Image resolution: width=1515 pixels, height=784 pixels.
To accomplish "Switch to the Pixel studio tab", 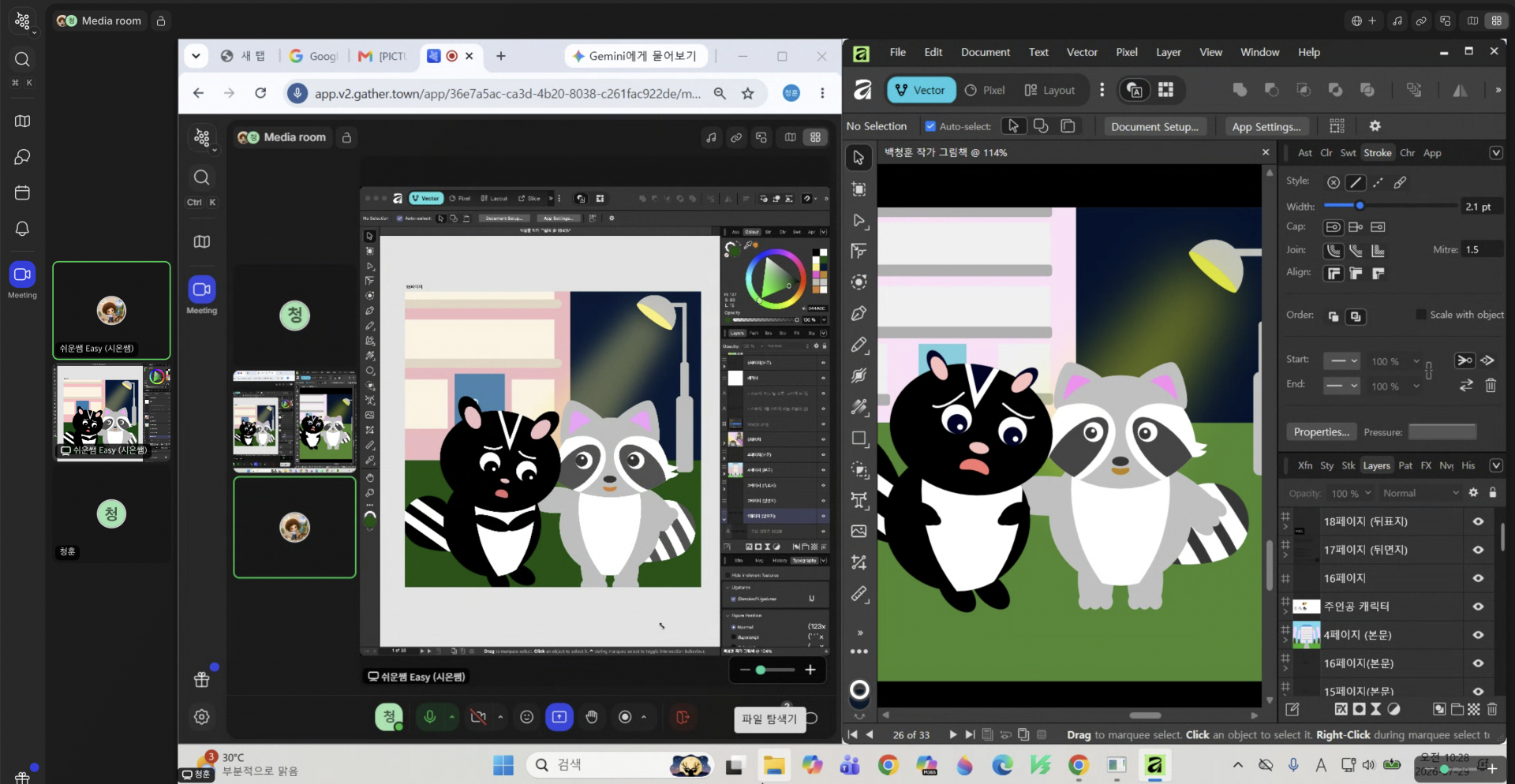I will (x=986, y=90).
